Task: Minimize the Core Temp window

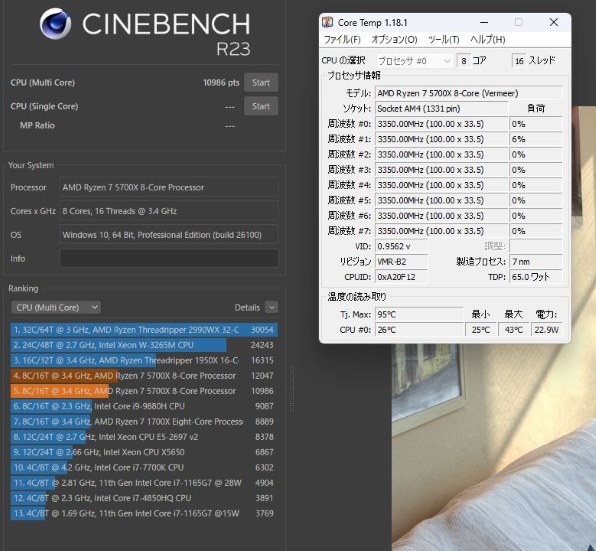Action: click(x=484, y=22)
